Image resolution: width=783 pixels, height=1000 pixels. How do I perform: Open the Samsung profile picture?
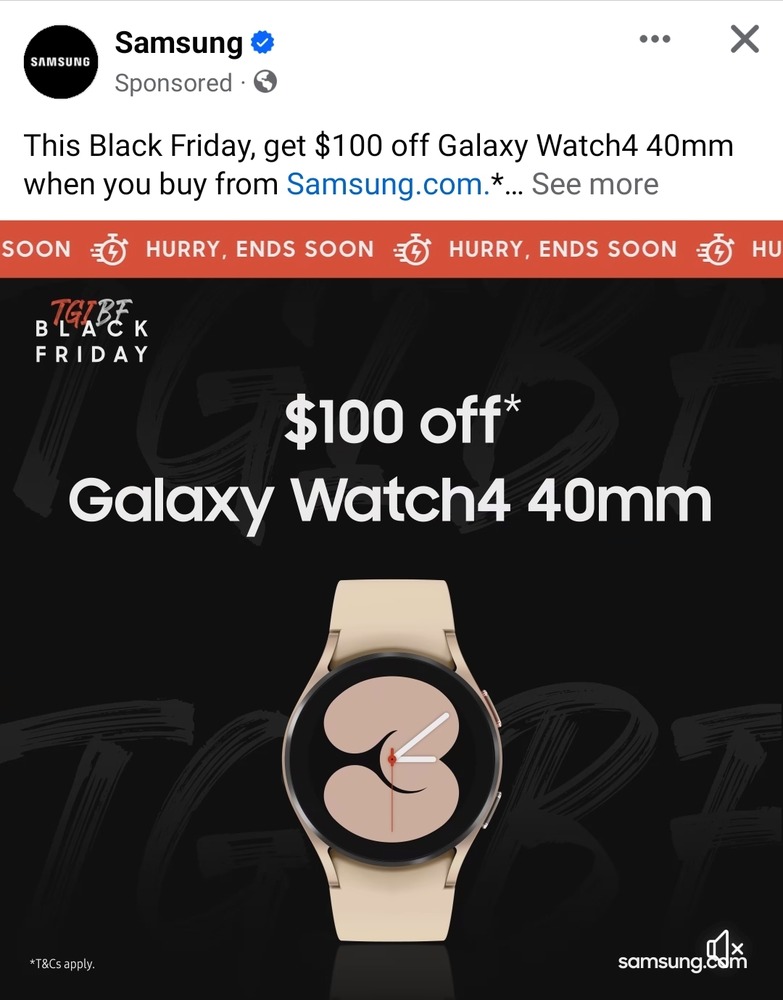tap(61, 62)
